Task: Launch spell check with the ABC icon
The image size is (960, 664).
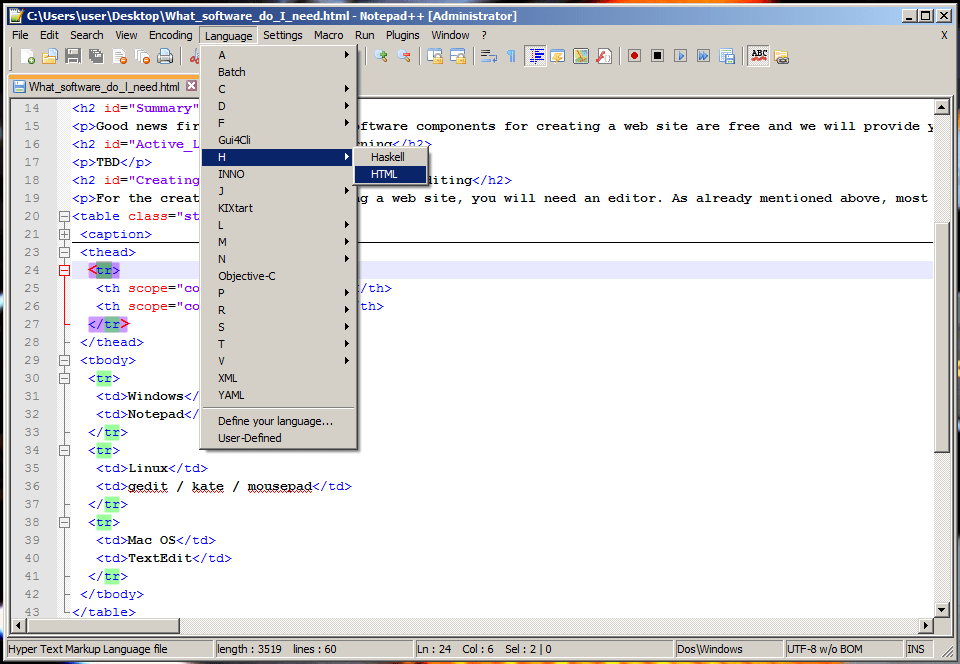Action: (759, 56)
